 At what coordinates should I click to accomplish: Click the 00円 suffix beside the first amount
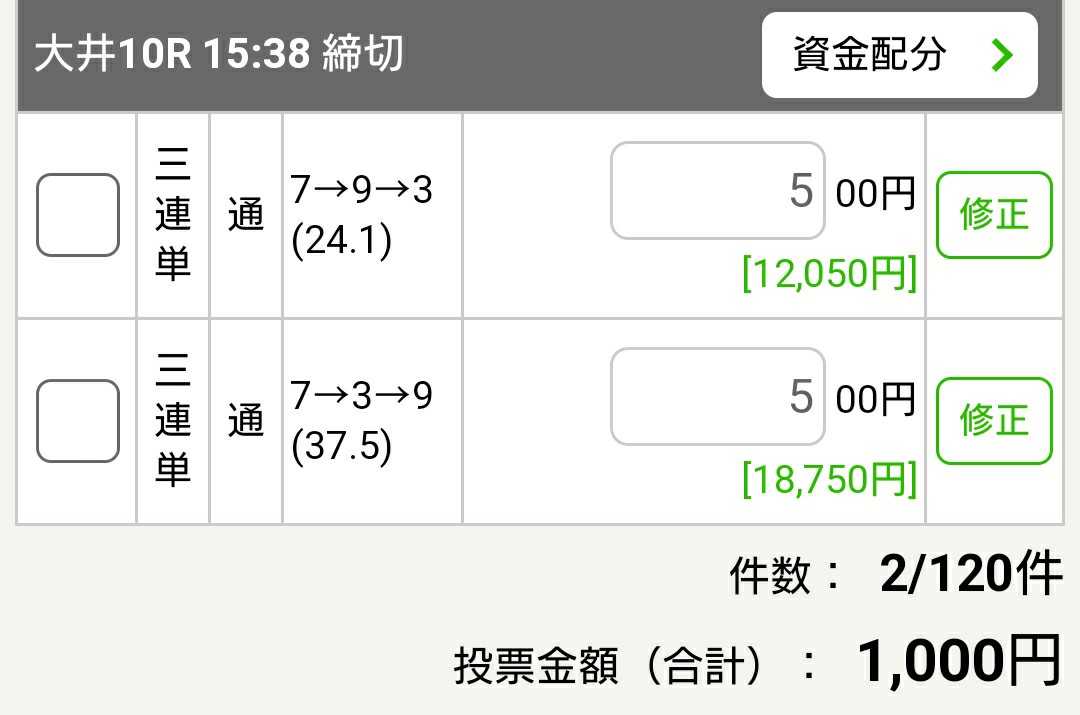tap(875, 193)
